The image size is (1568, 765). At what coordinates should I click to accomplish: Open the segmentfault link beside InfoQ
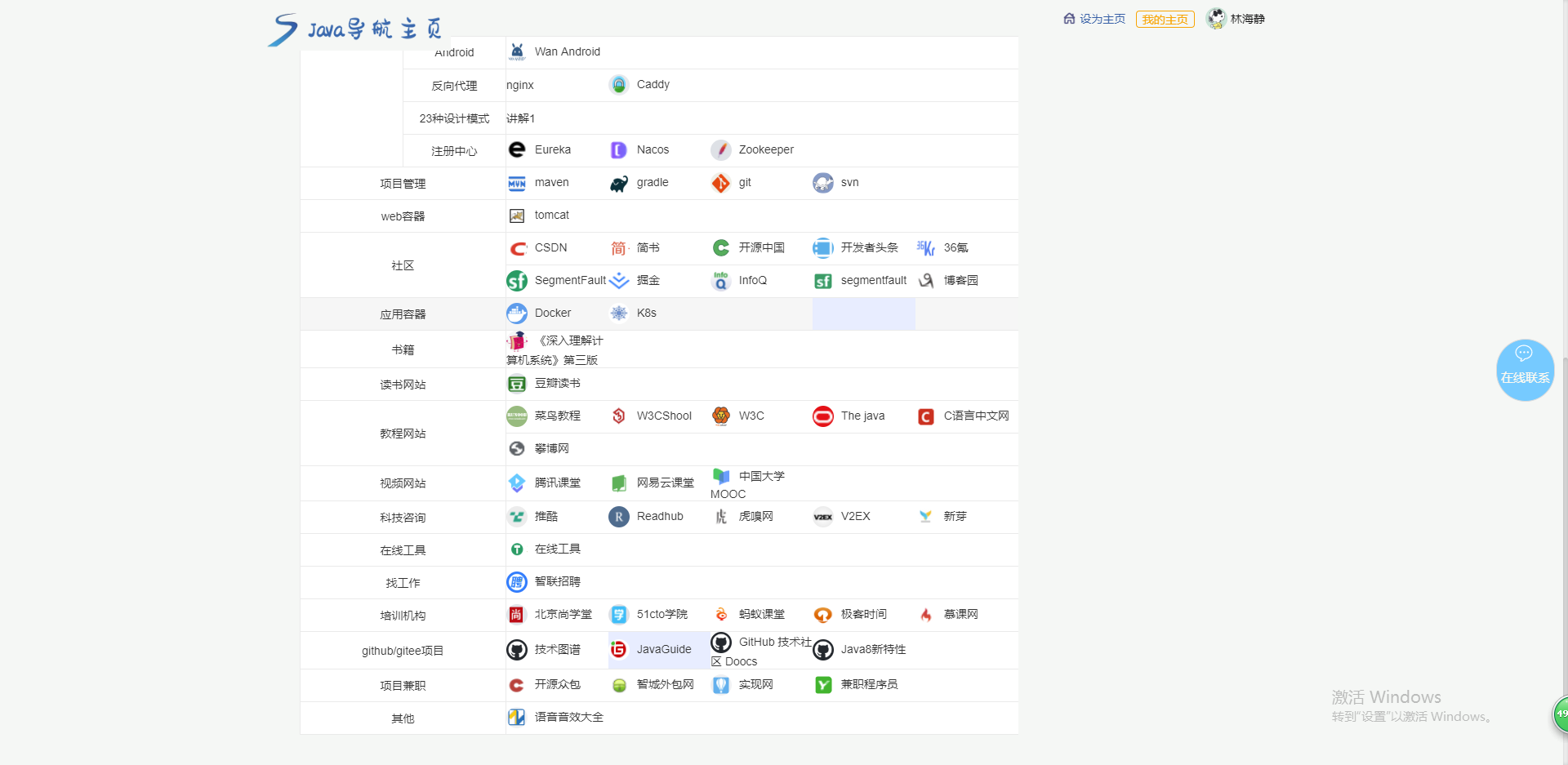click(x=874, y=280)
